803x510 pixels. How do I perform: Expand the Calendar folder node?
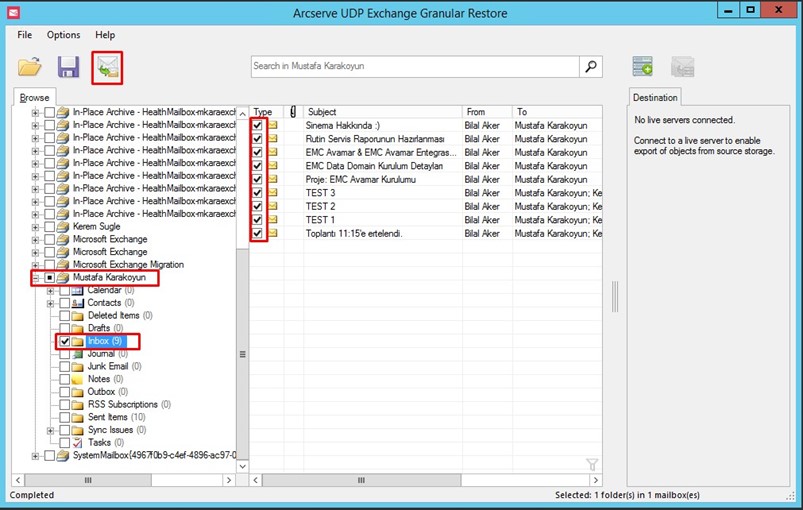50,291
